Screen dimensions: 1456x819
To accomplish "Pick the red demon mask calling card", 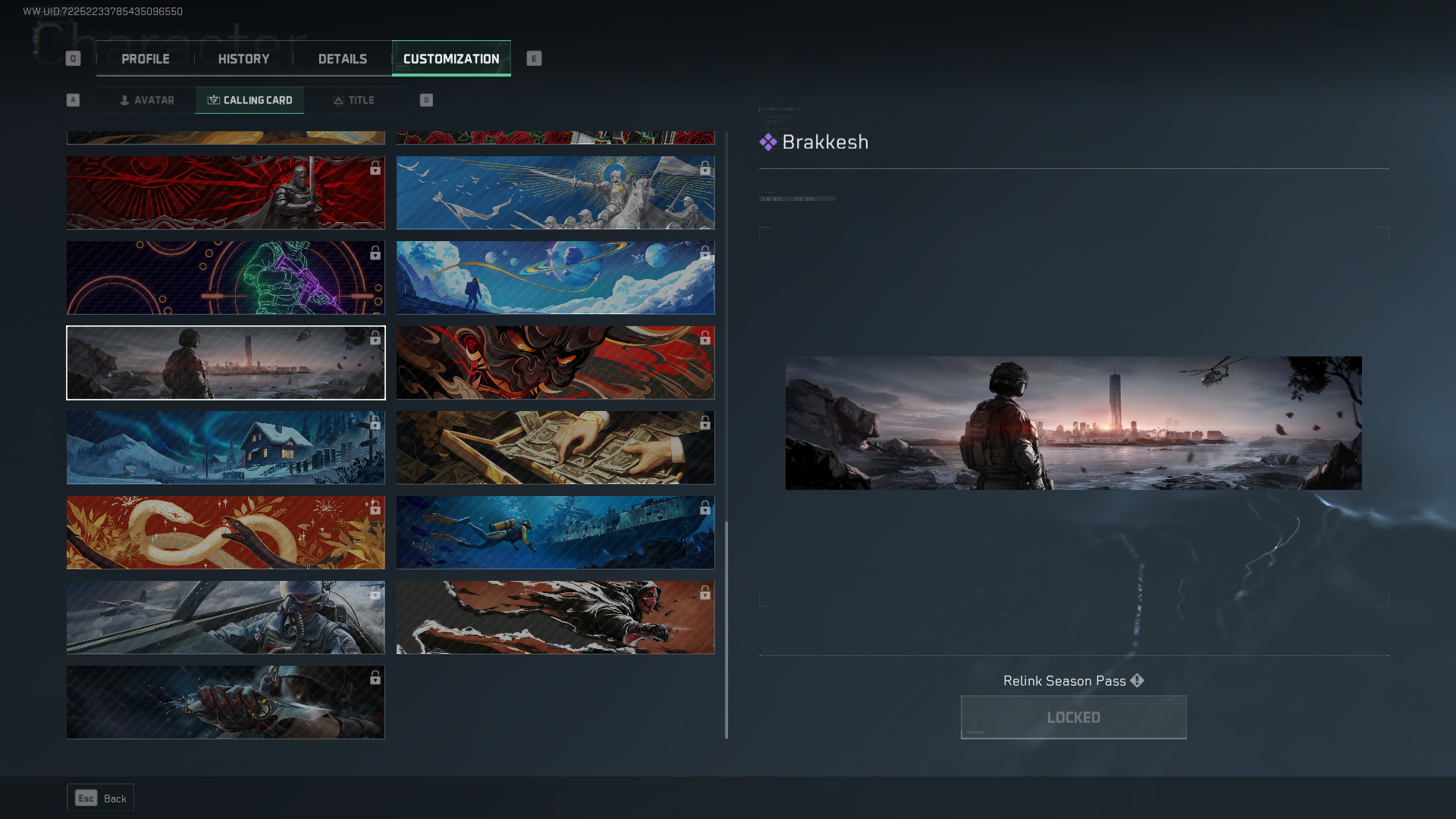I will tap(555, 362).
